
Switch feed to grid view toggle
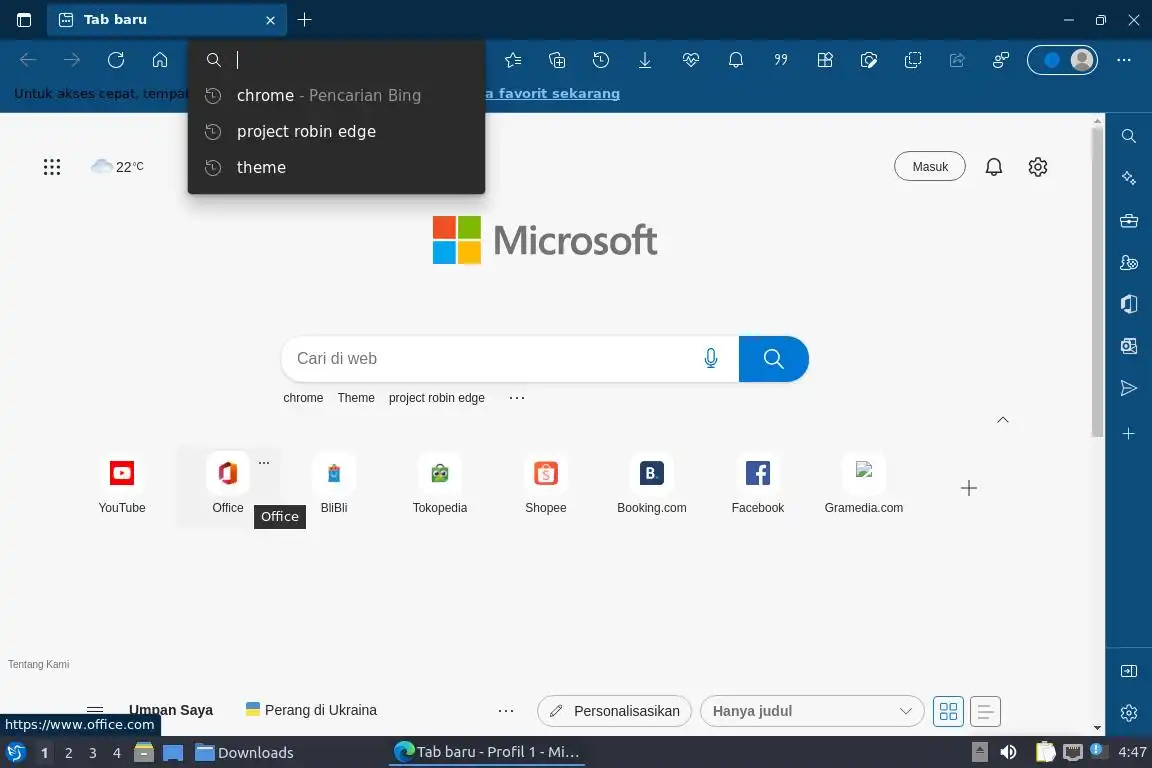(948, 711)
